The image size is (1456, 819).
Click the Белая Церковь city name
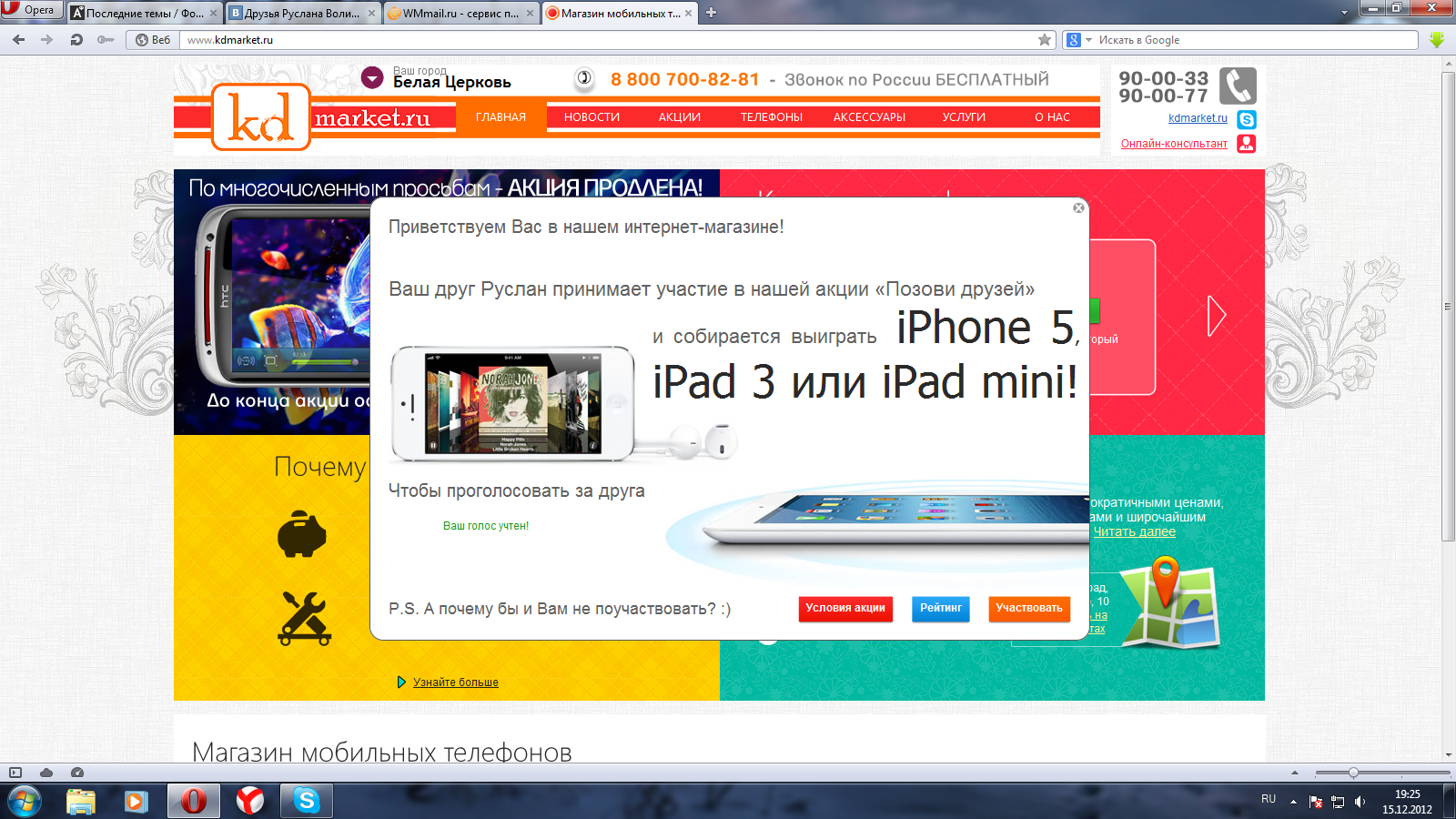452,82
